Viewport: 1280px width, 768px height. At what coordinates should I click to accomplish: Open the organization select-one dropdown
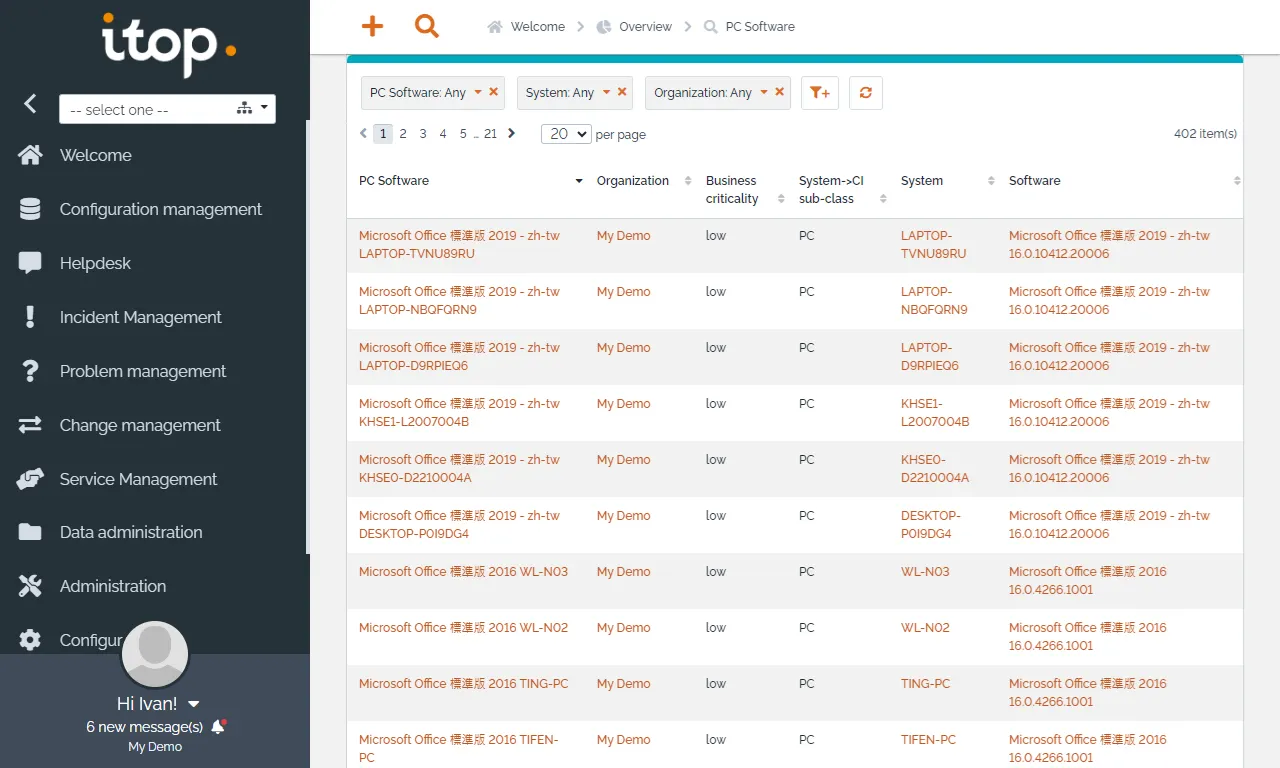tap(167, 109)
